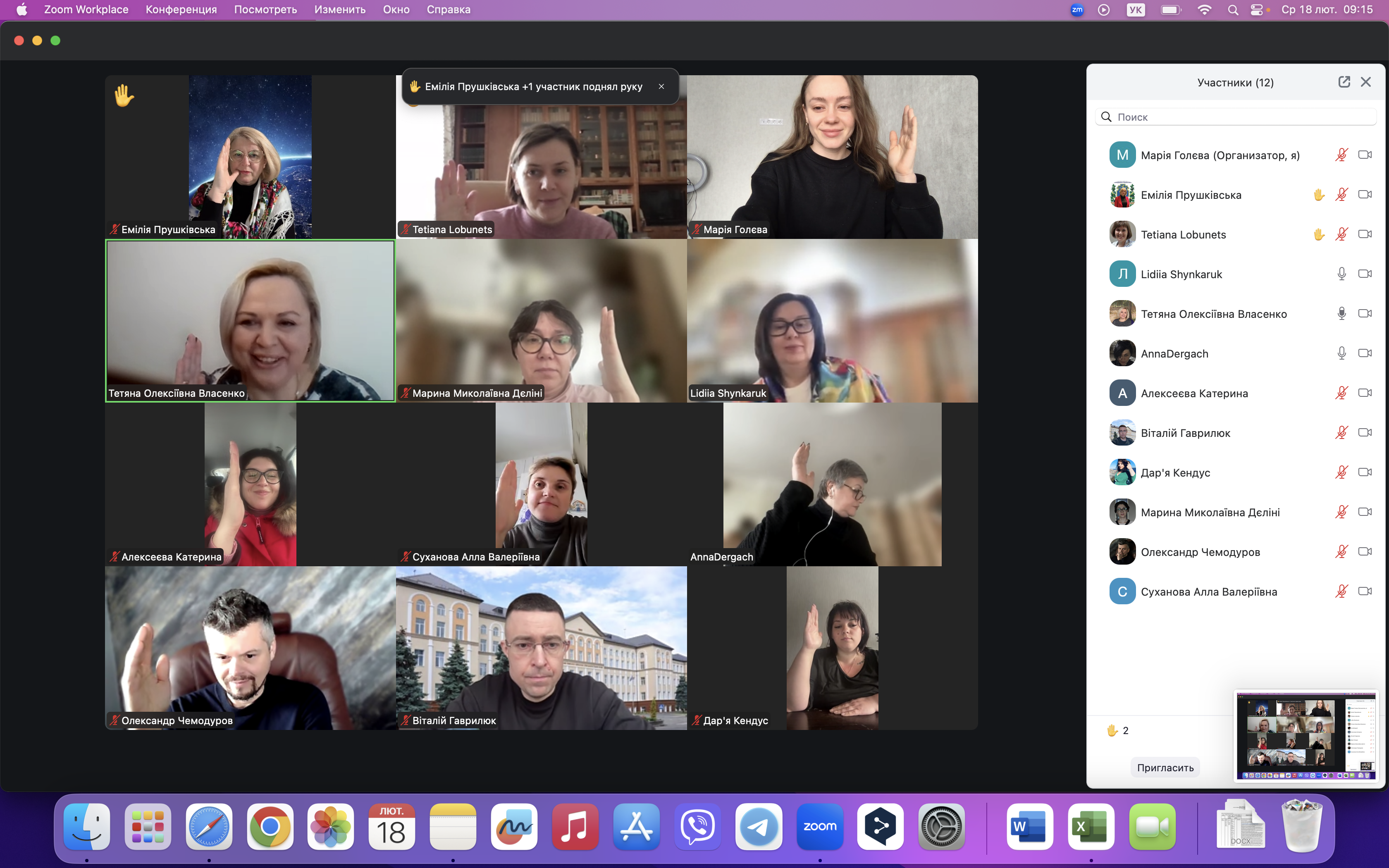Click Емілія Прушківська's raised hand icon in list
This screenshot has width=1389, height=868.
coord(1319,195)
